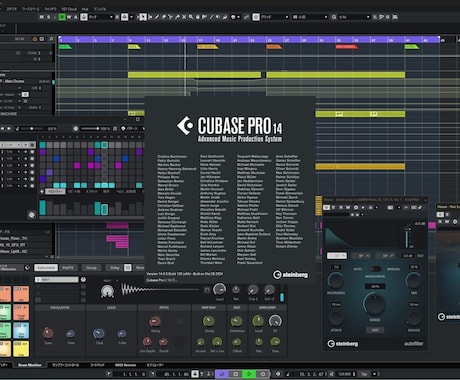This screenshot has height=380, width=460.
Task: Select AutoFilter HP filter type button
Action: click(385, 256)
